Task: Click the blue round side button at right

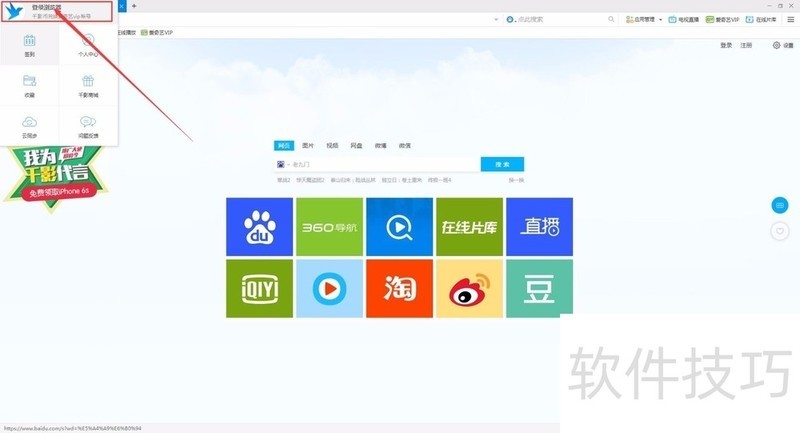Action: pos(780,205)
